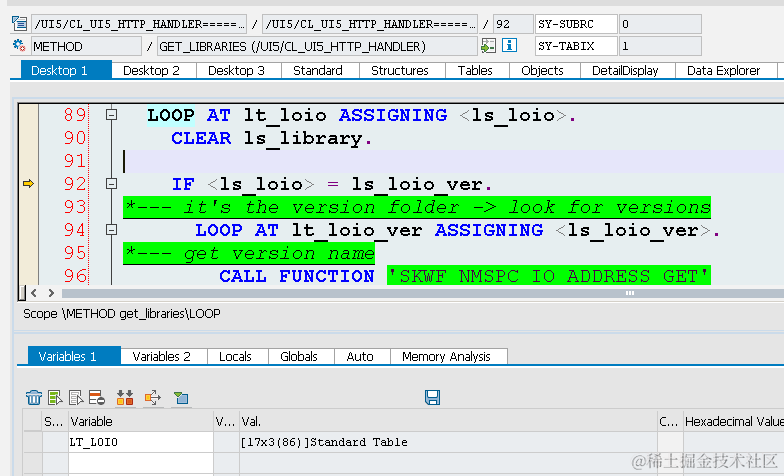Open the Data Explorer tab
The height and width of the screenshot is (476, 784).
[x=726, y=70]
